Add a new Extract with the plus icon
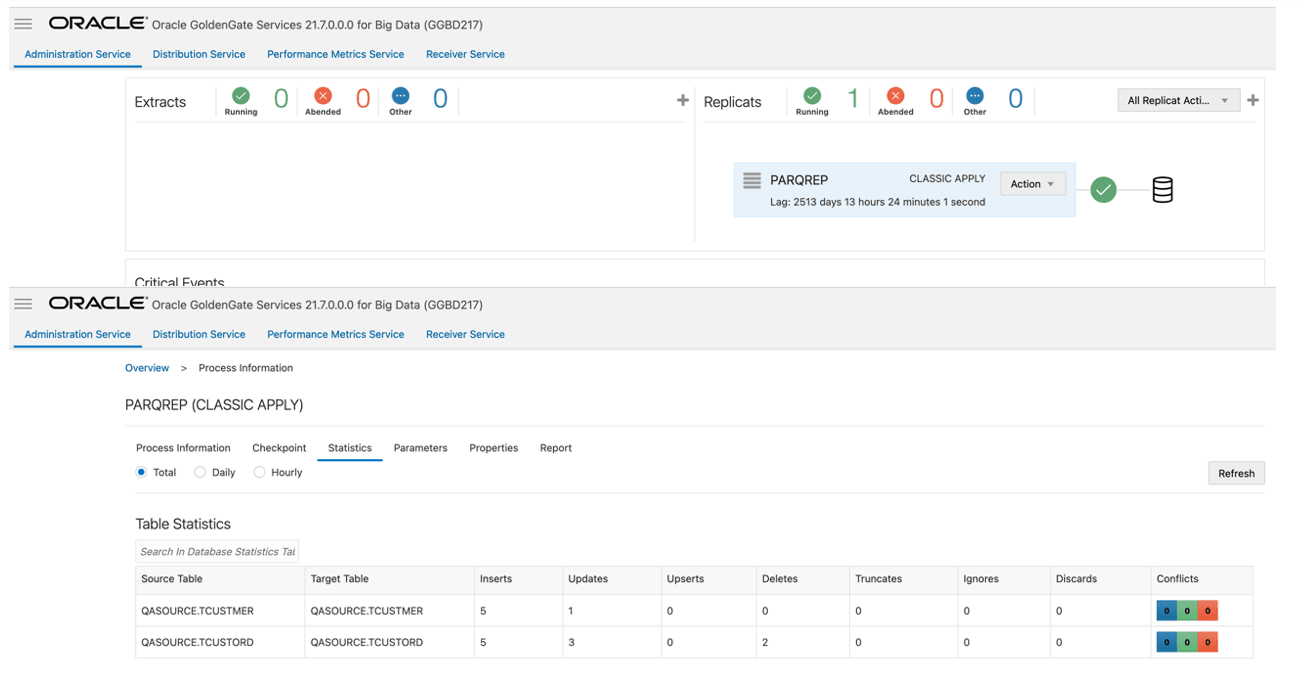This screenshot has width=1297, height=691. (683, 100)
